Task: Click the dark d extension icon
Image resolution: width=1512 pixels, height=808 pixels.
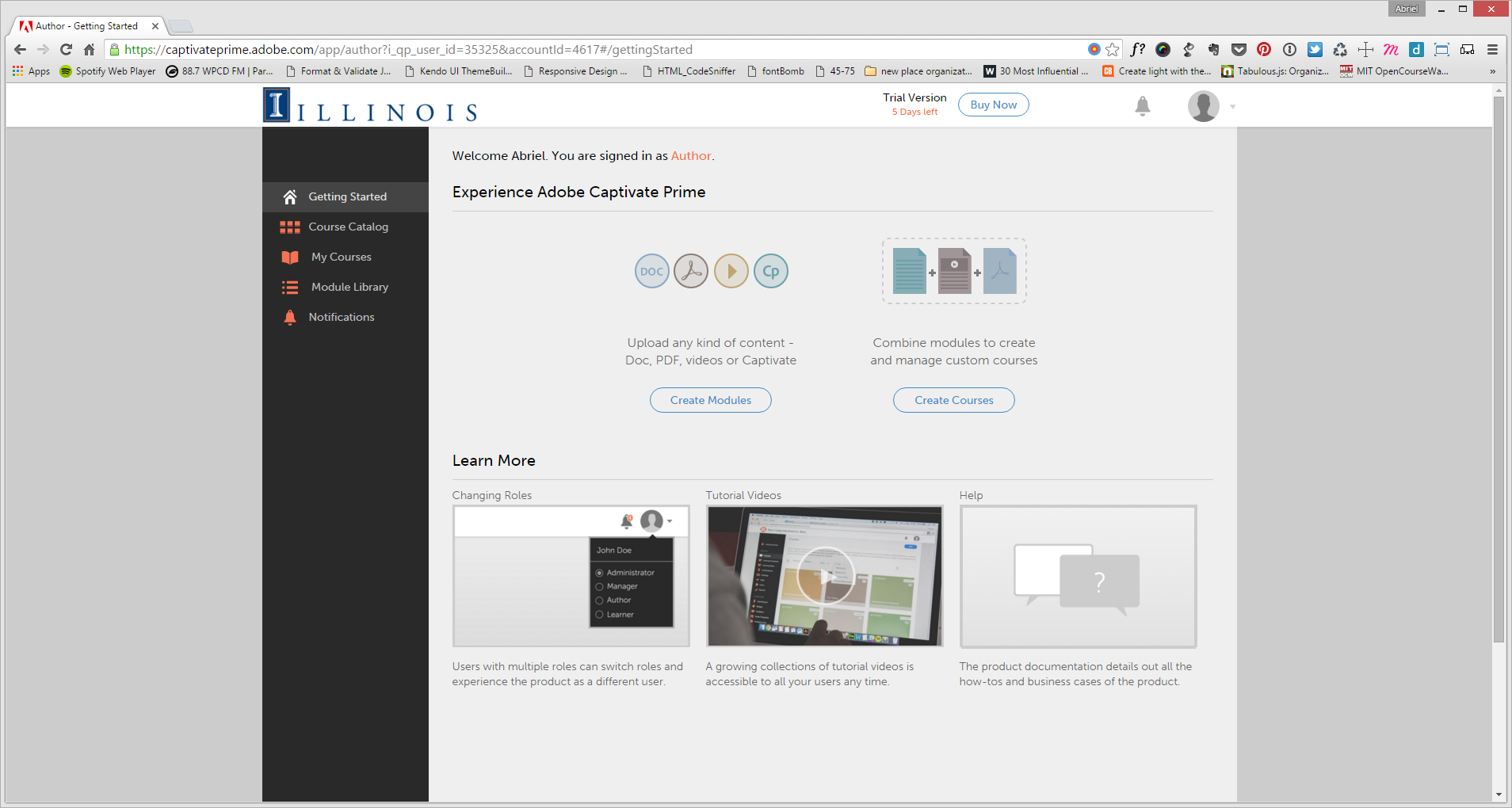Action: [1416, 49]
